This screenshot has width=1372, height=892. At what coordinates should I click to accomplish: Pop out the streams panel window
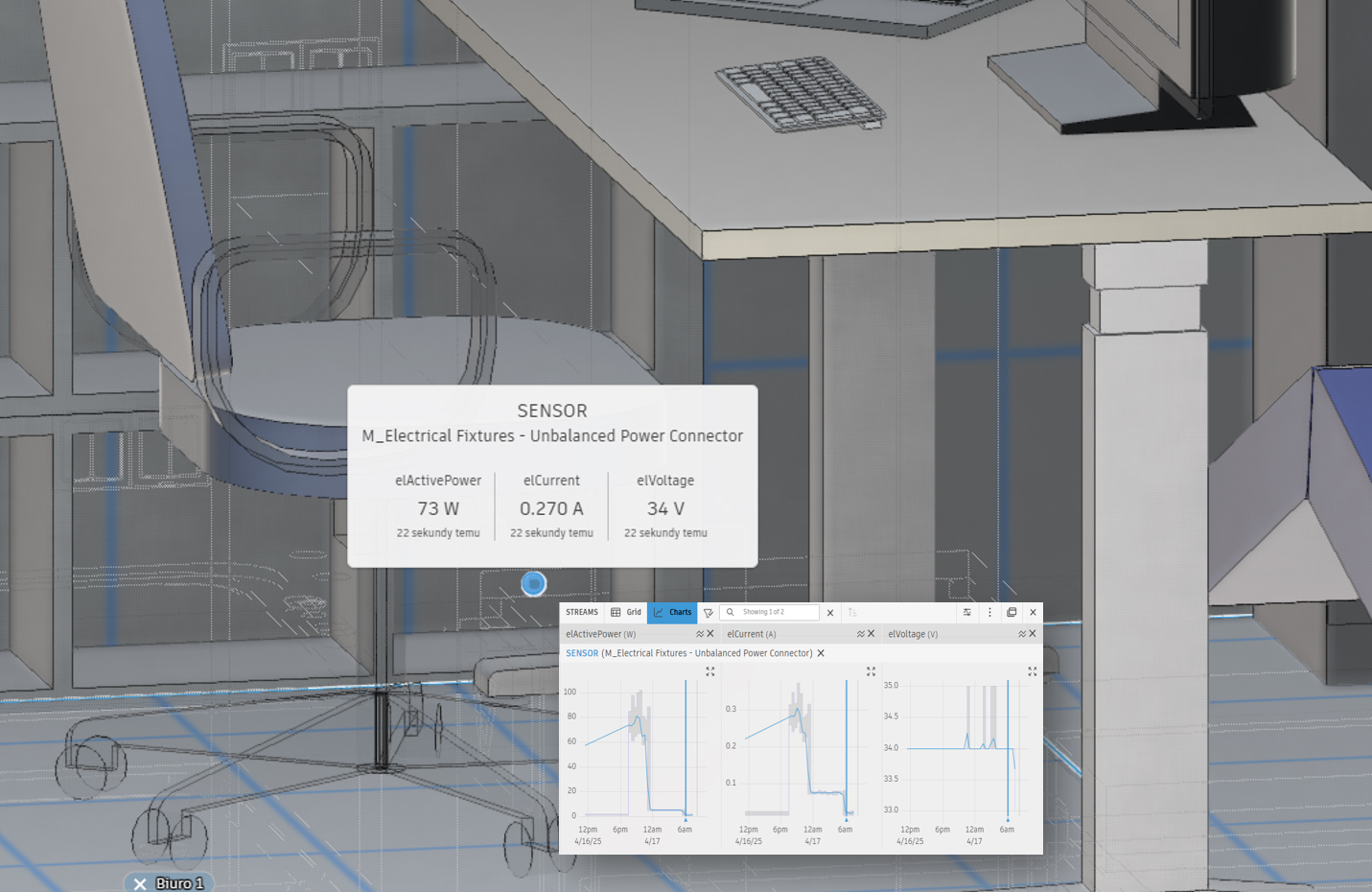click(1012, 612)
